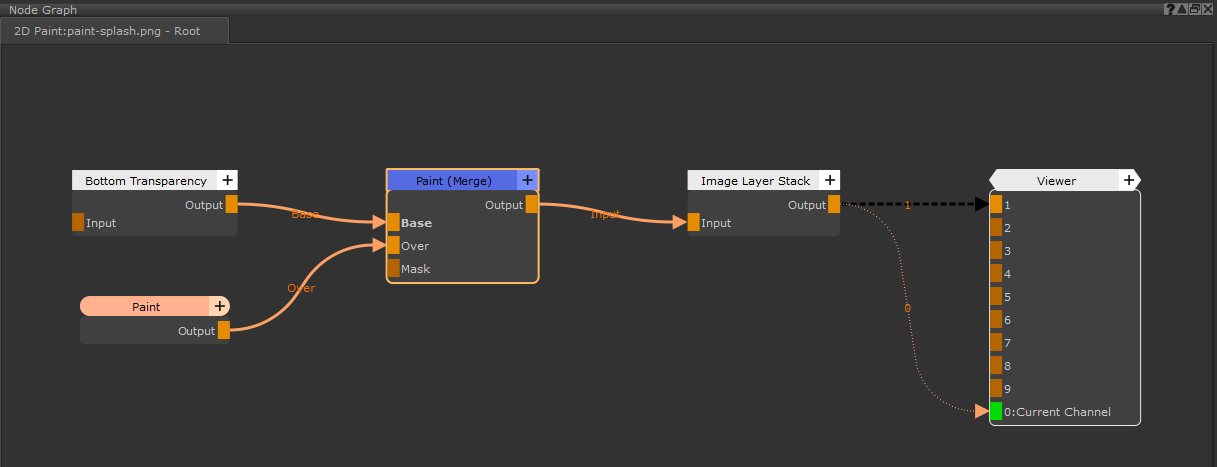Select the Viewer node header
Viewport: 1217px width, 467px height.
(1055, 181)
